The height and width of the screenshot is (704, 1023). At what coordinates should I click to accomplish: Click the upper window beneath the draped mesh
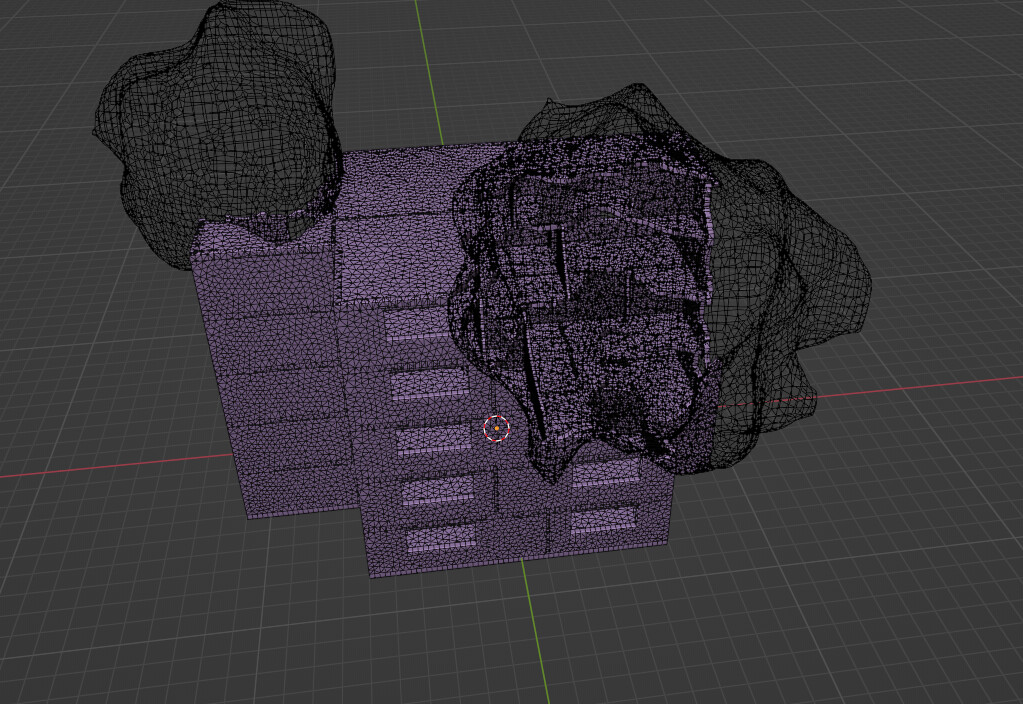pyautogui.click(x=605, y=471)
